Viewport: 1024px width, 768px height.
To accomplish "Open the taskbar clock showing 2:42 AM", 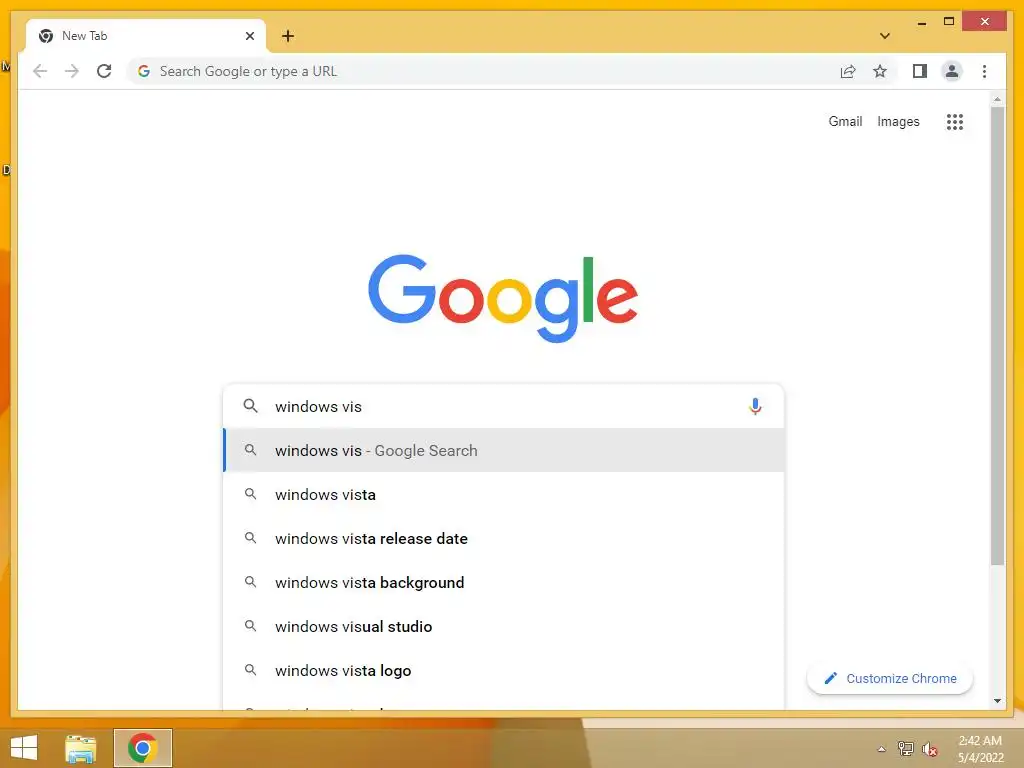I will [x=980, y=749].
